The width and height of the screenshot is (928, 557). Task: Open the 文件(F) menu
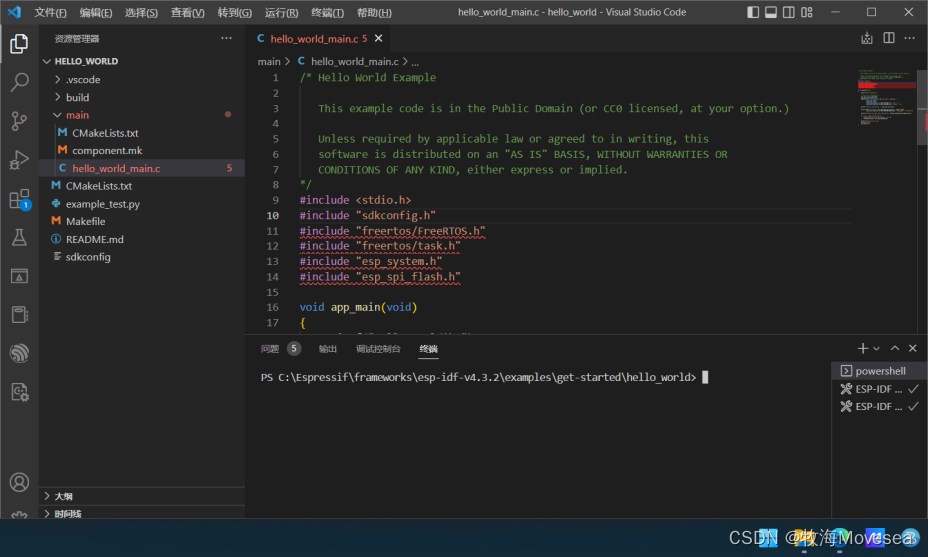click(50, 12)
